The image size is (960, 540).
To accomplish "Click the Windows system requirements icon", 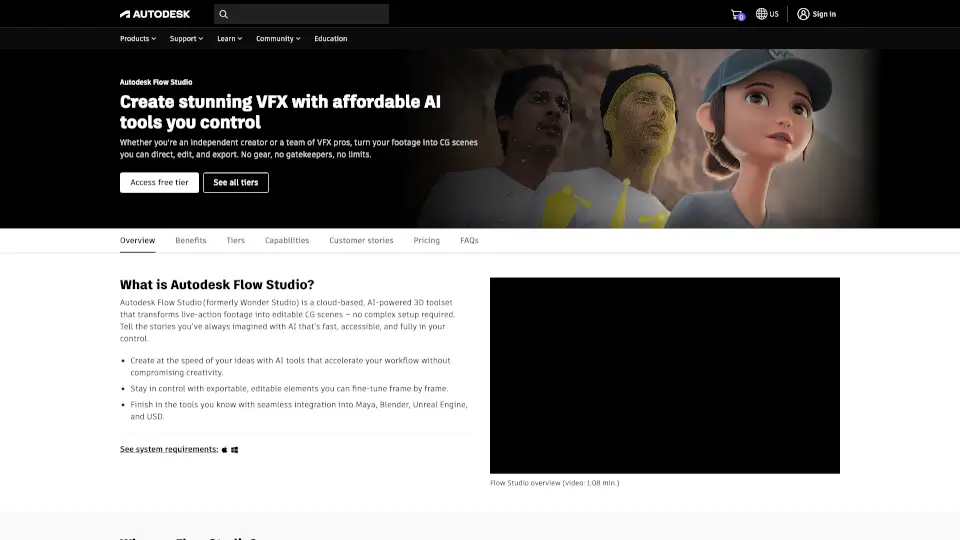I will (234, 449).
